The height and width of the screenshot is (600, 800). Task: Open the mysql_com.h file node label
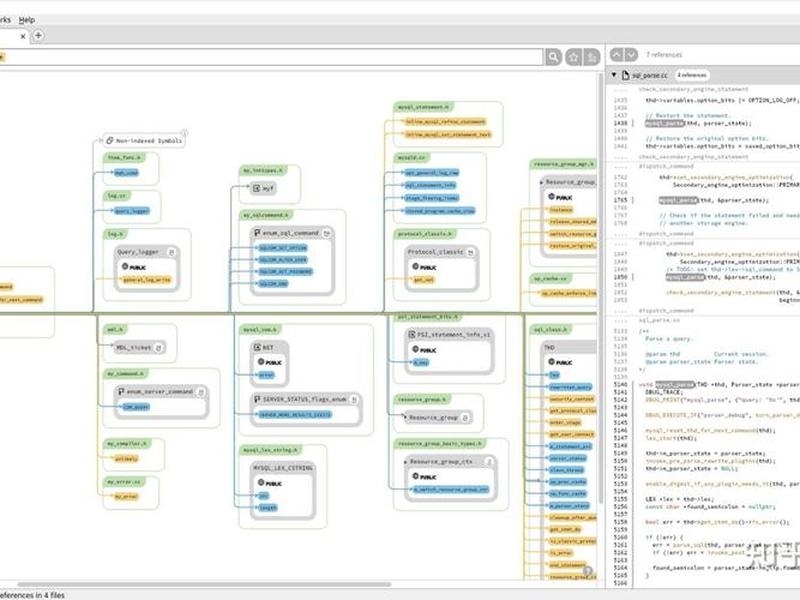point(260,330)
